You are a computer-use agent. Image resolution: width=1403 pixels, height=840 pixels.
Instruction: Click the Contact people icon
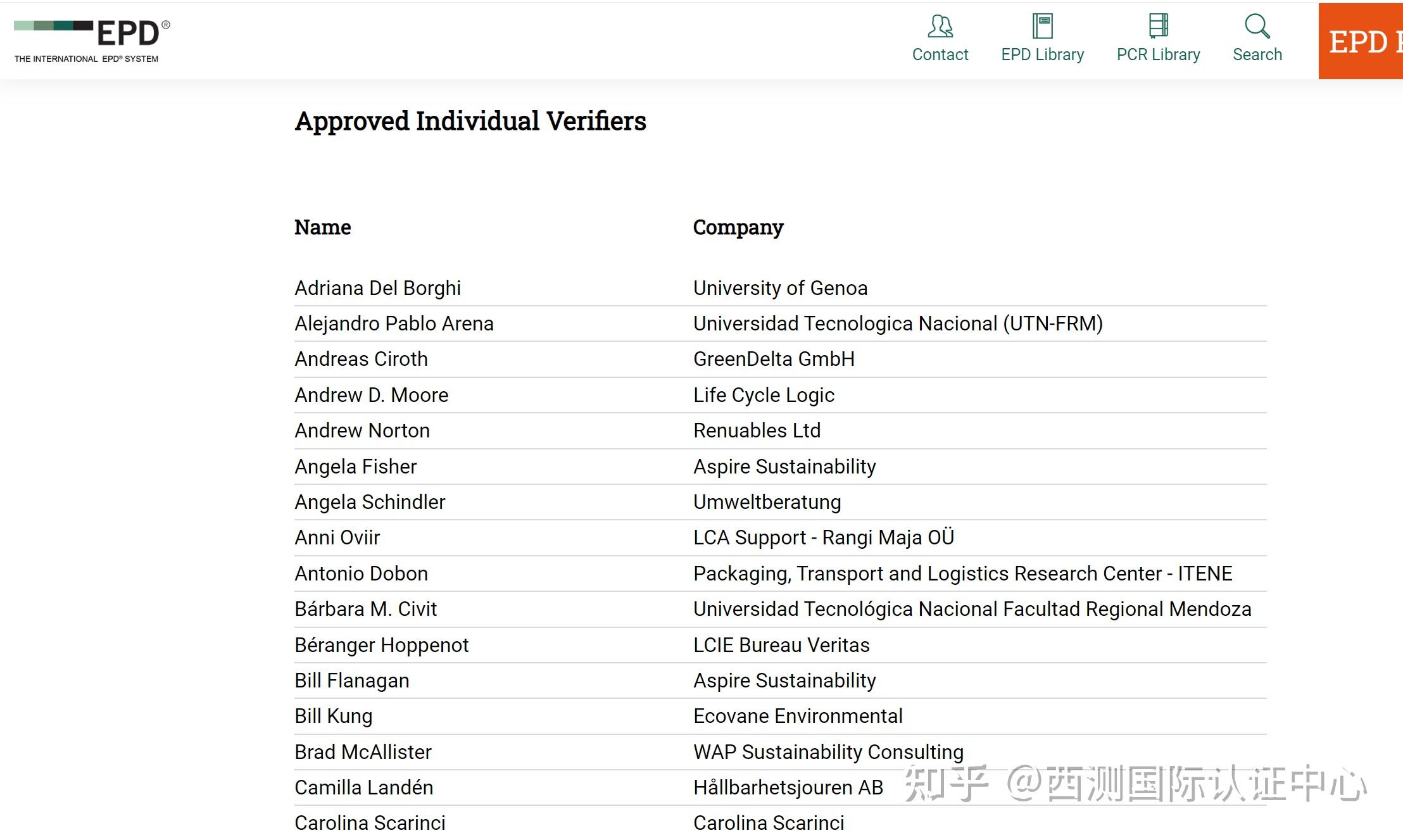click(940, 27)
